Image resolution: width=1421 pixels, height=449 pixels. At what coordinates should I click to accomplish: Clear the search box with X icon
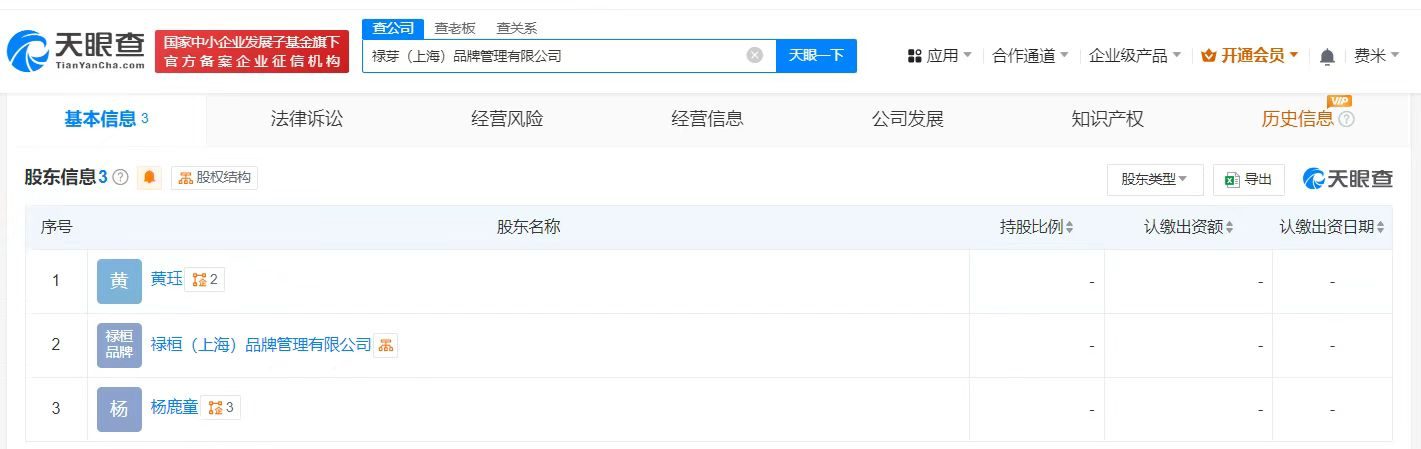[x=755, y=55]
